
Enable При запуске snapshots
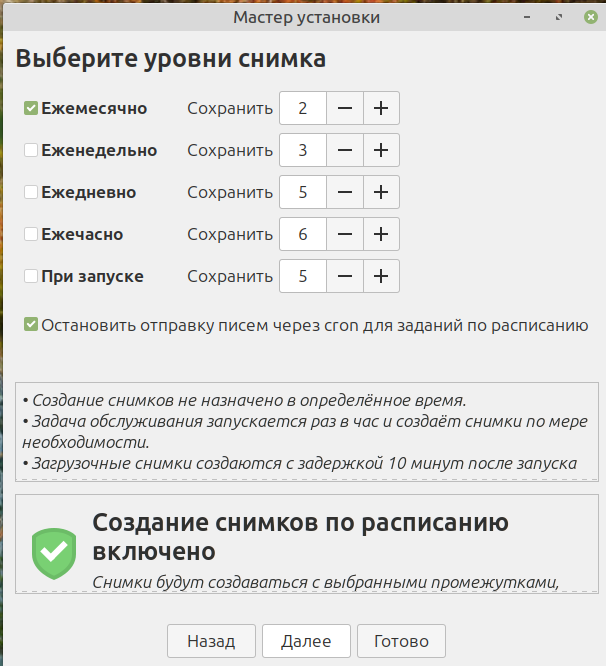click(x=31, y=277)
